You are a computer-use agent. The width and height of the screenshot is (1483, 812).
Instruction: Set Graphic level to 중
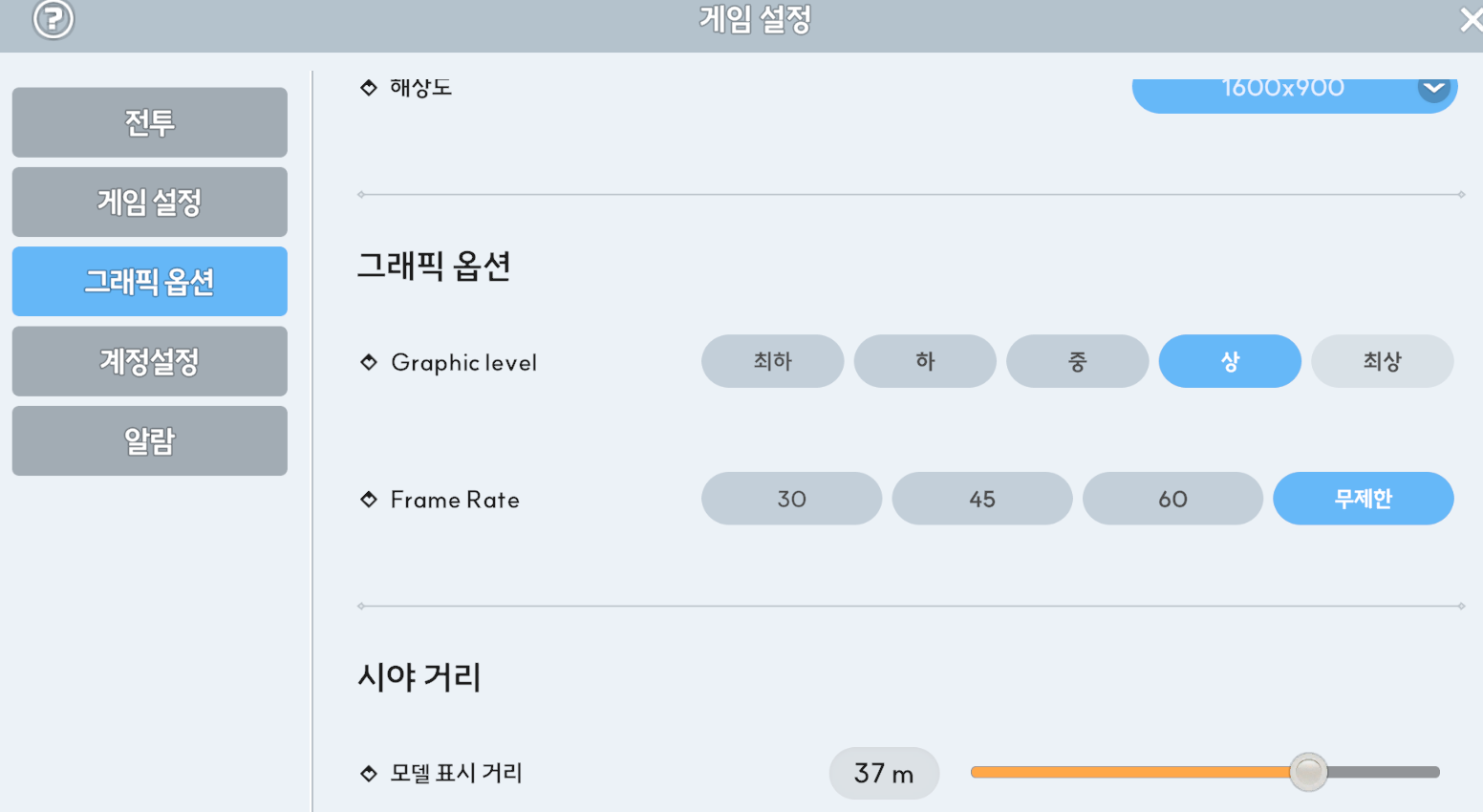[1077, 361]
